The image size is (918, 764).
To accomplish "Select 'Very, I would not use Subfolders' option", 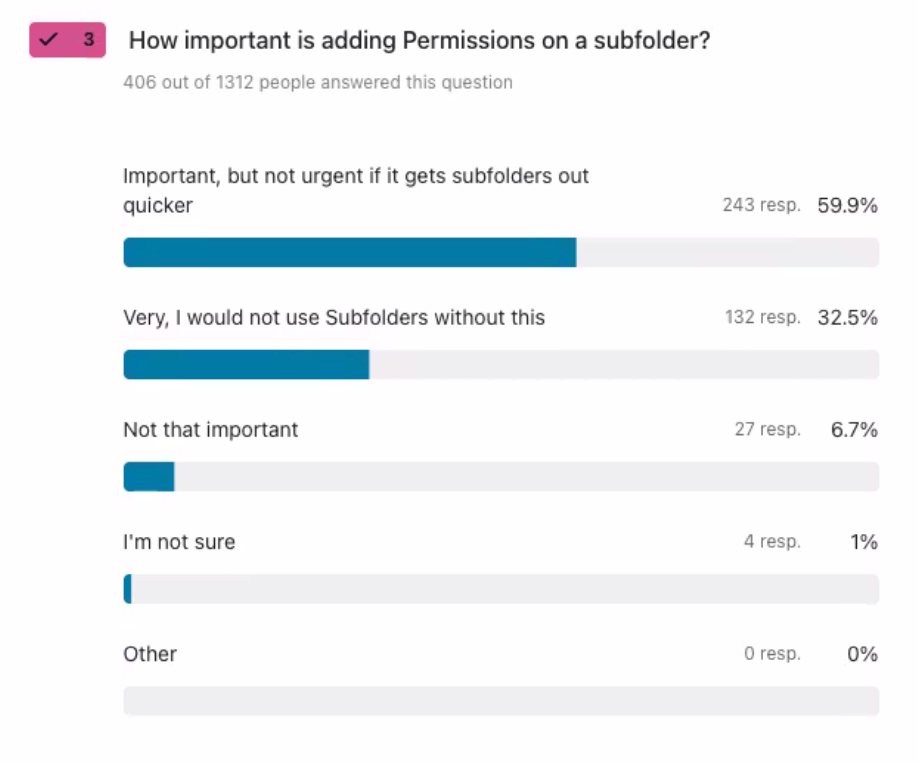I will pyautogui.click(x=334, y=317).
